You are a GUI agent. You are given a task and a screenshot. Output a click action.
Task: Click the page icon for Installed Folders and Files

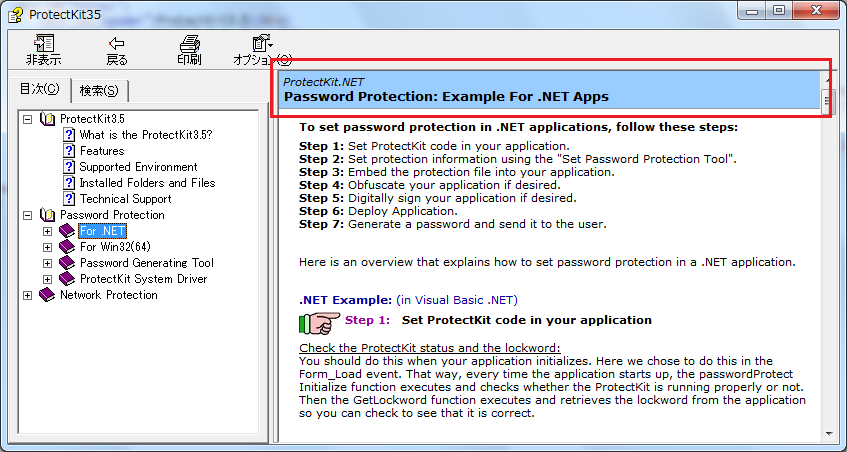pos(69,183)
